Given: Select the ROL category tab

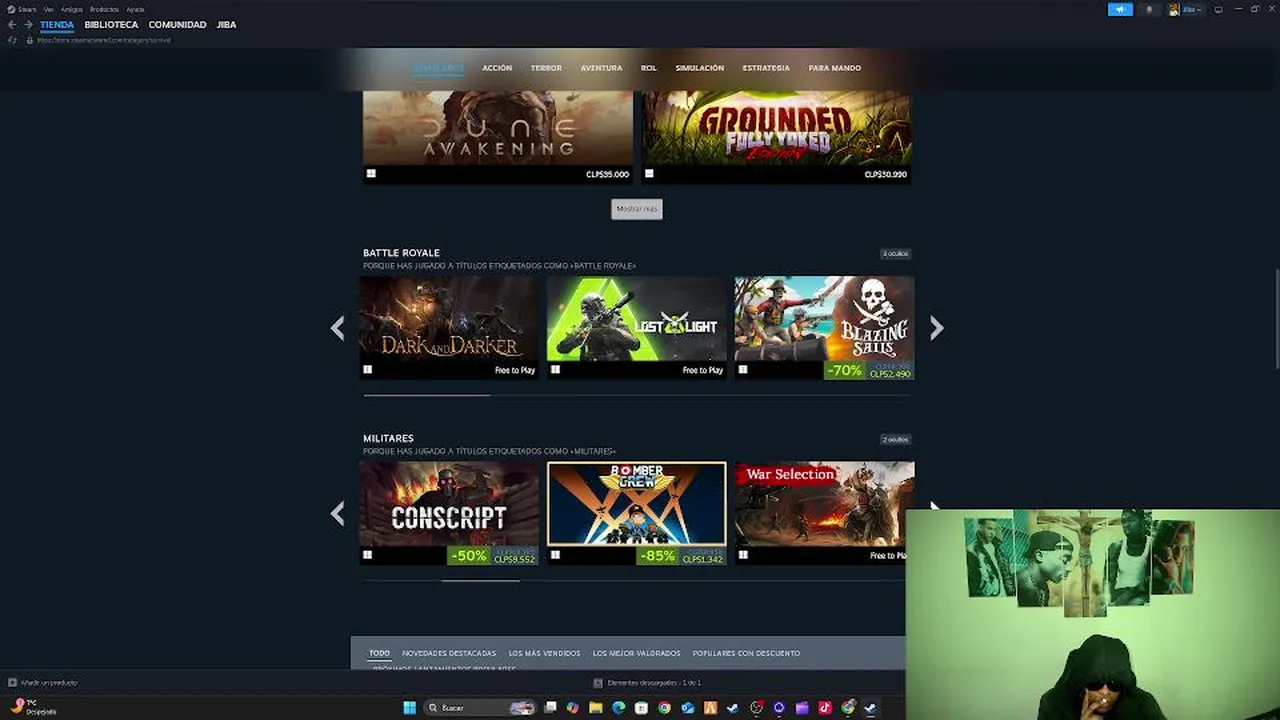Looking at the screenshot, I should [649, 68].
